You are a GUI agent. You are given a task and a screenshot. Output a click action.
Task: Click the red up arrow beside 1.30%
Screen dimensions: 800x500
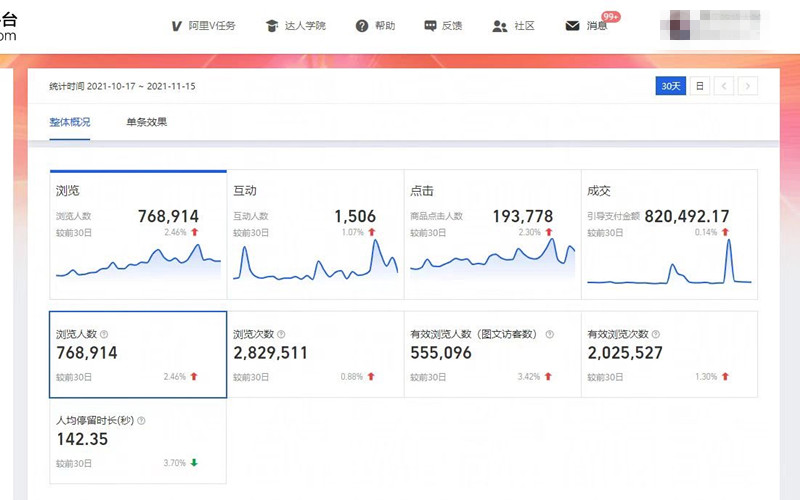pyautogui.click(x=725, y=377)
